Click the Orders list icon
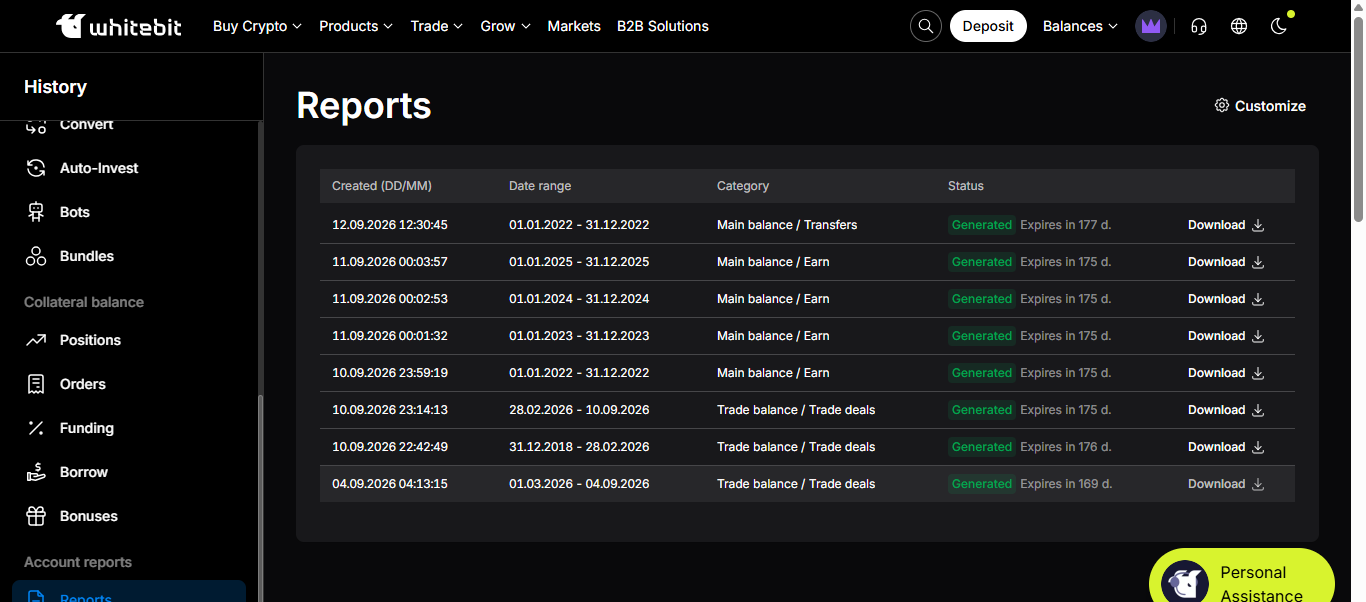1366x602 pixels. pos(36,384)
